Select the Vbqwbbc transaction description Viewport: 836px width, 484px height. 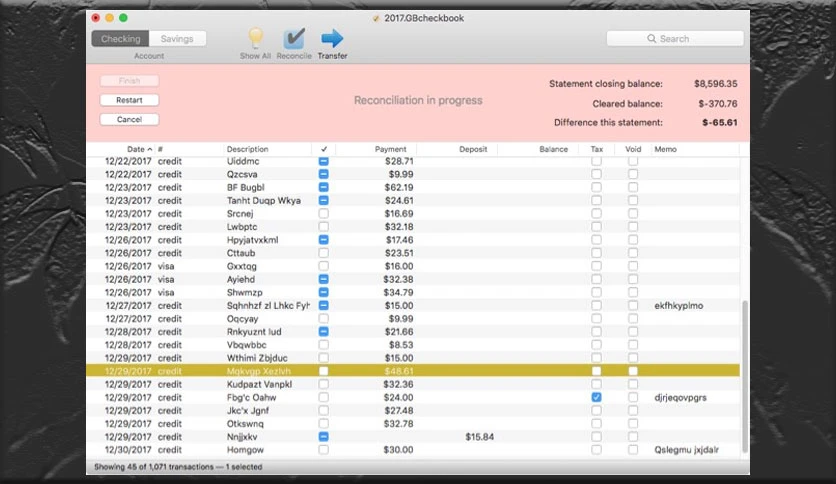246,345
